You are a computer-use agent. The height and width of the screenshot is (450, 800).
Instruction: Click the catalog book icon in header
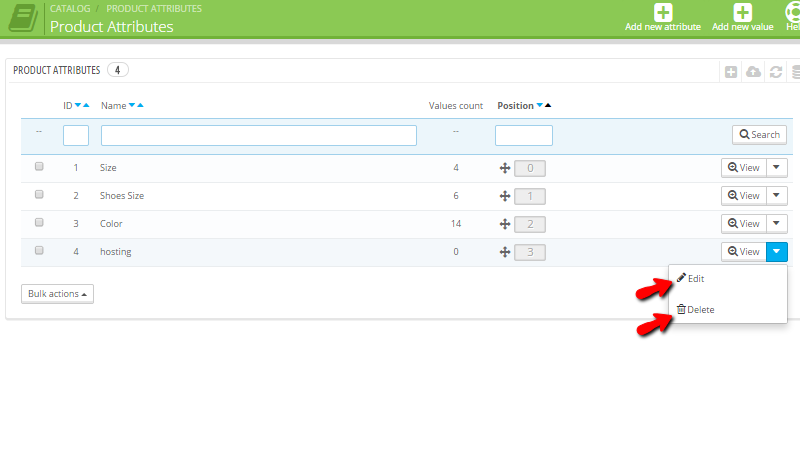click(x=23, y=18)
